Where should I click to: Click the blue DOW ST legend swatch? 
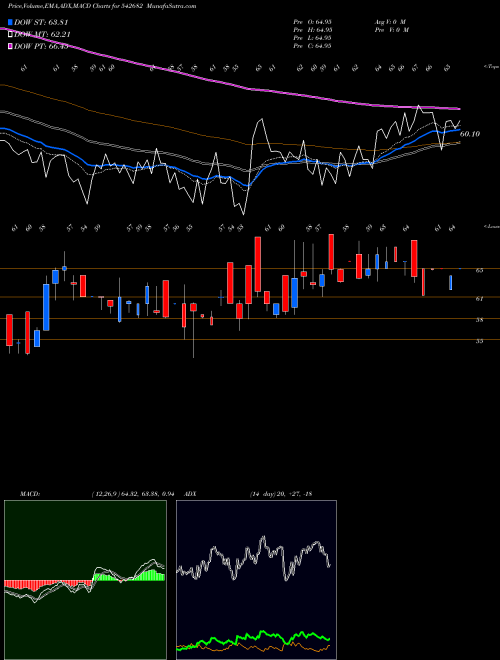[x=11, y=23]
